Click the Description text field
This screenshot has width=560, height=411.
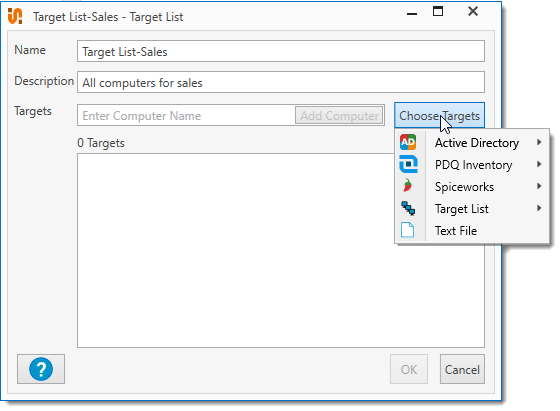tap(281, 82)
